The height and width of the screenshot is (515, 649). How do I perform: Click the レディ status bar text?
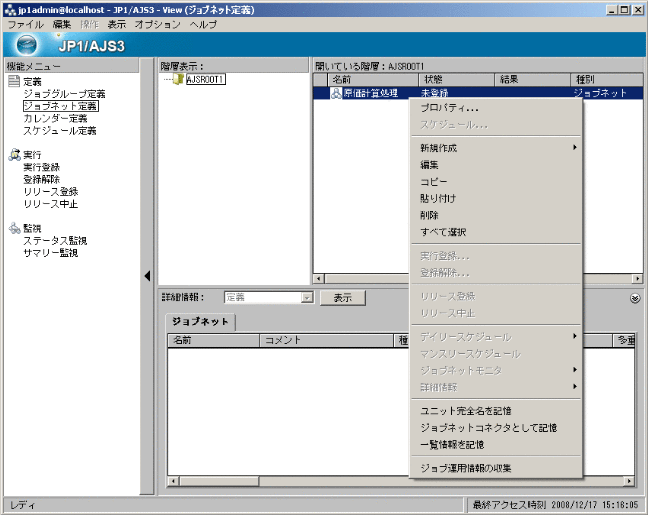[x=23, y=505]
